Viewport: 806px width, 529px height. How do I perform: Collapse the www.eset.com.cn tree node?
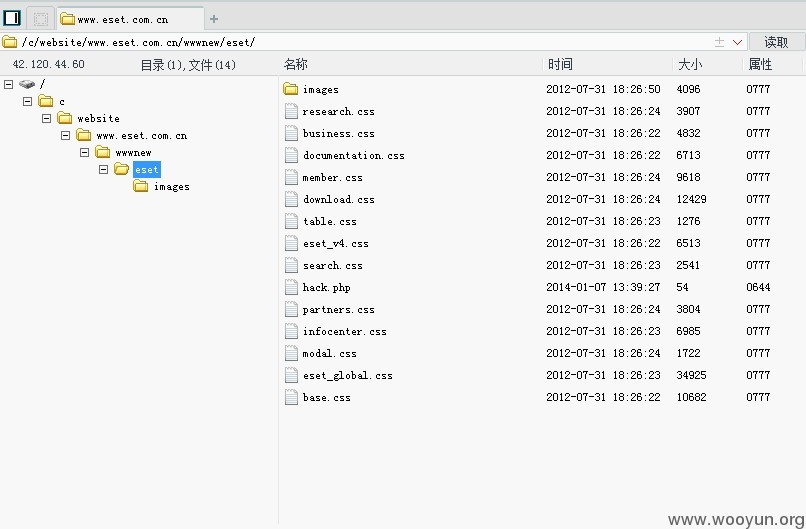[x=66, y=136]
